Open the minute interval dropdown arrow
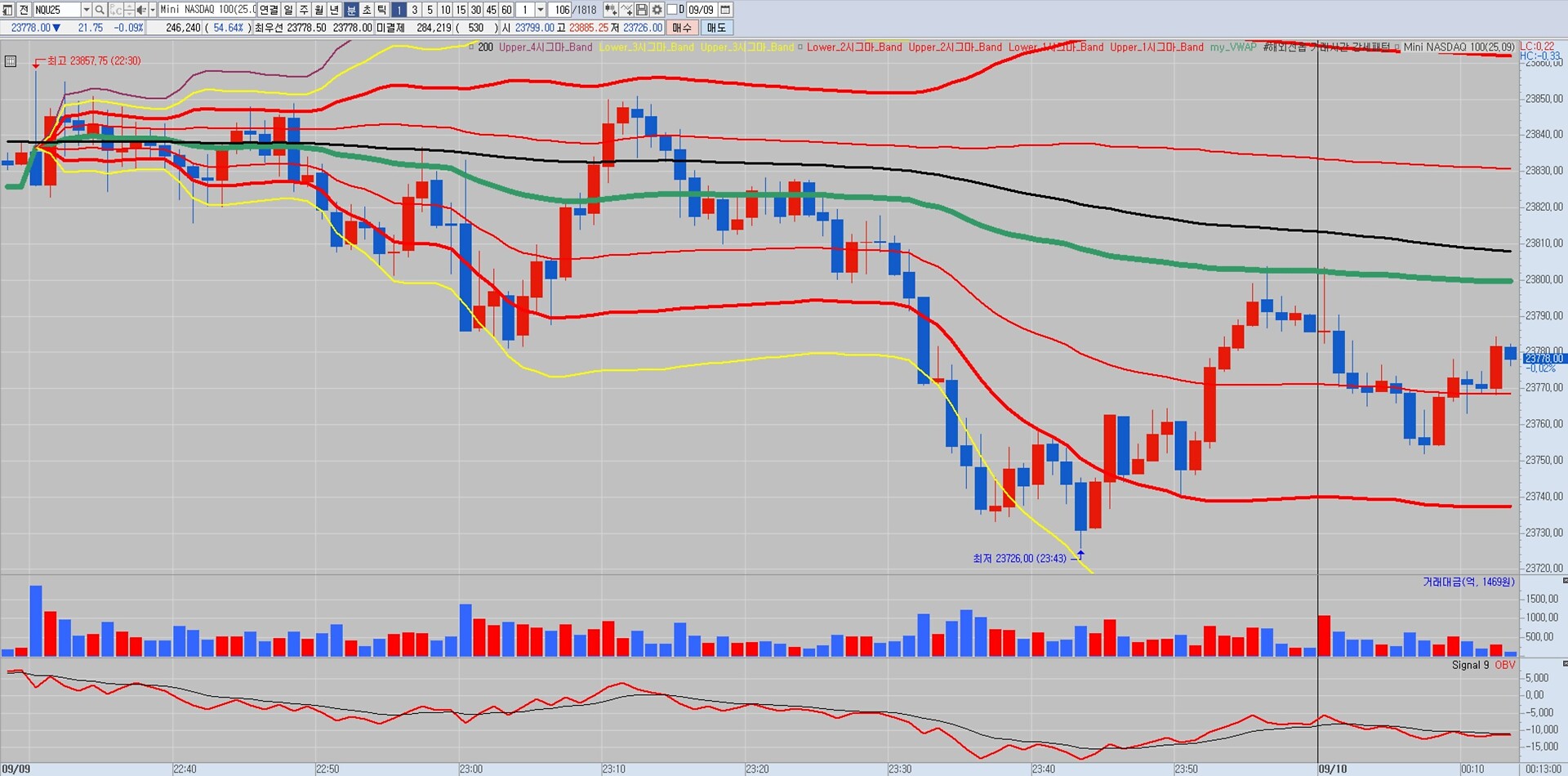Image resolution: width=1568 pixels, height=776 pixels. tap(541, 10)
